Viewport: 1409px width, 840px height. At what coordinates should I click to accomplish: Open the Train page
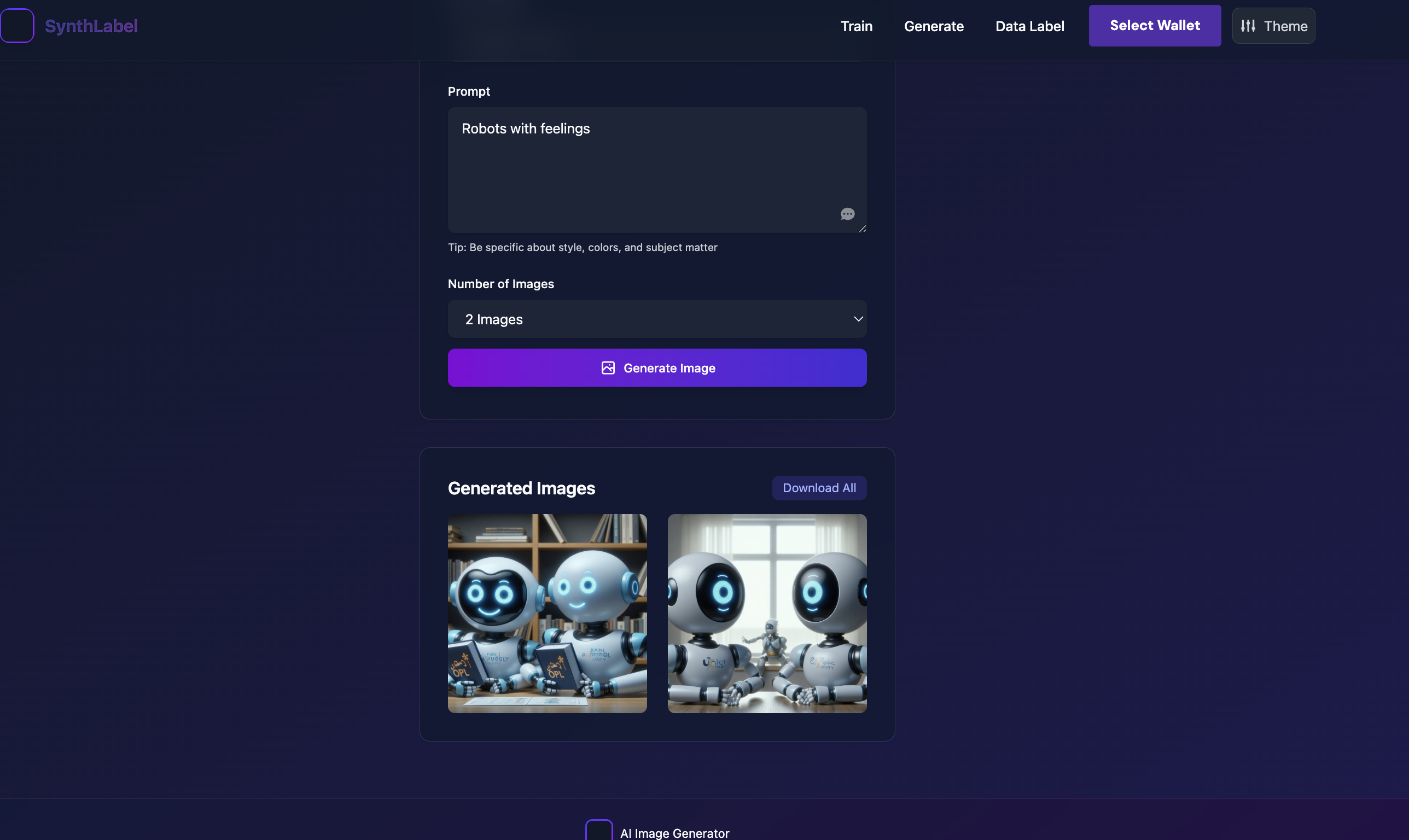856,26
